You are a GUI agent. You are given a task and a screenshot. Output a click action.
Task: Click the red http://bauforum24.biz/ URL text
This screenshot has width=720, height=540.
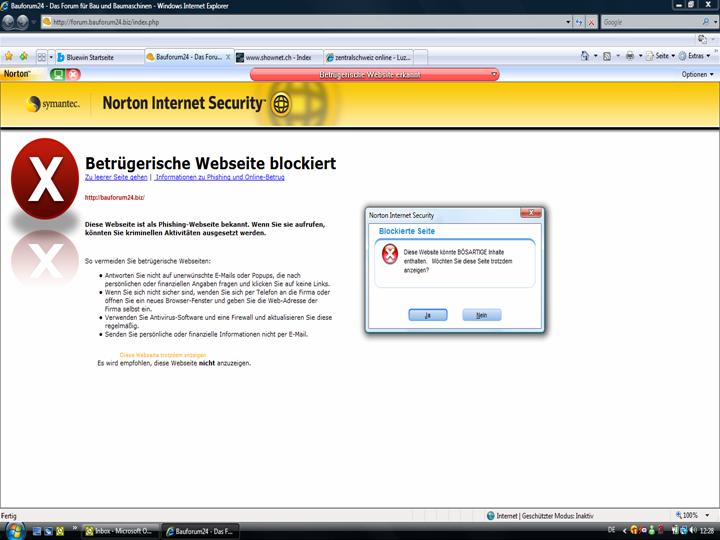click(115, 197)
